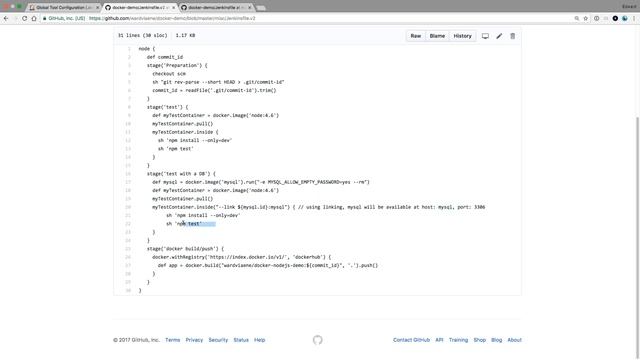This screenshot has height=360, width=640.
Task: Click first "myTestContainer.pull()" on line 10
Action: click(182, 124)
